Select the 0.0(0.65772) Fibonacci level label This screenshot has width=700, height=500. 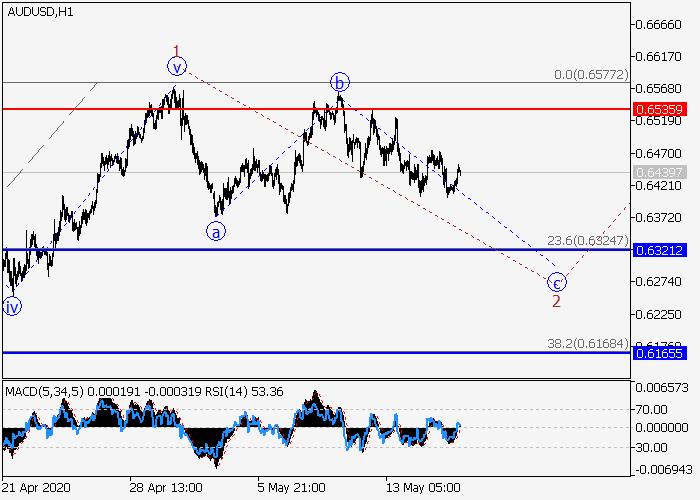click(x=588, y=74)
